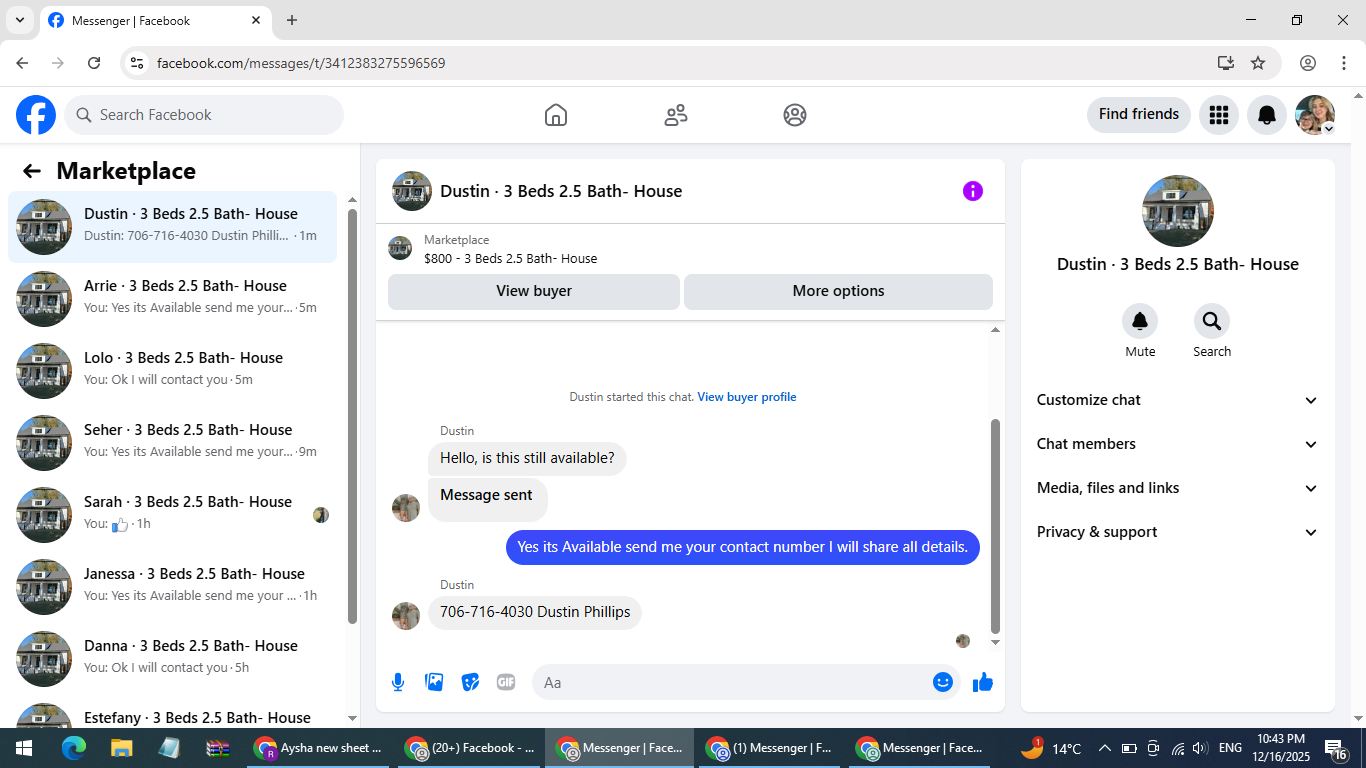Open the volume icon in system tray
This screenshot has height=768, width=1366.
point(1200,748)
